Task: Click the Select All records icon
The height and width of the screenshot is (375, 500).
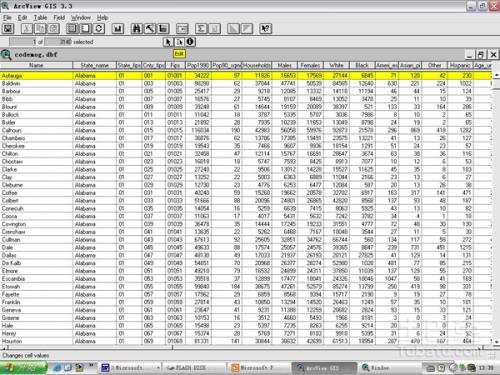Action: pyautogui.click(x=72, y=29)
